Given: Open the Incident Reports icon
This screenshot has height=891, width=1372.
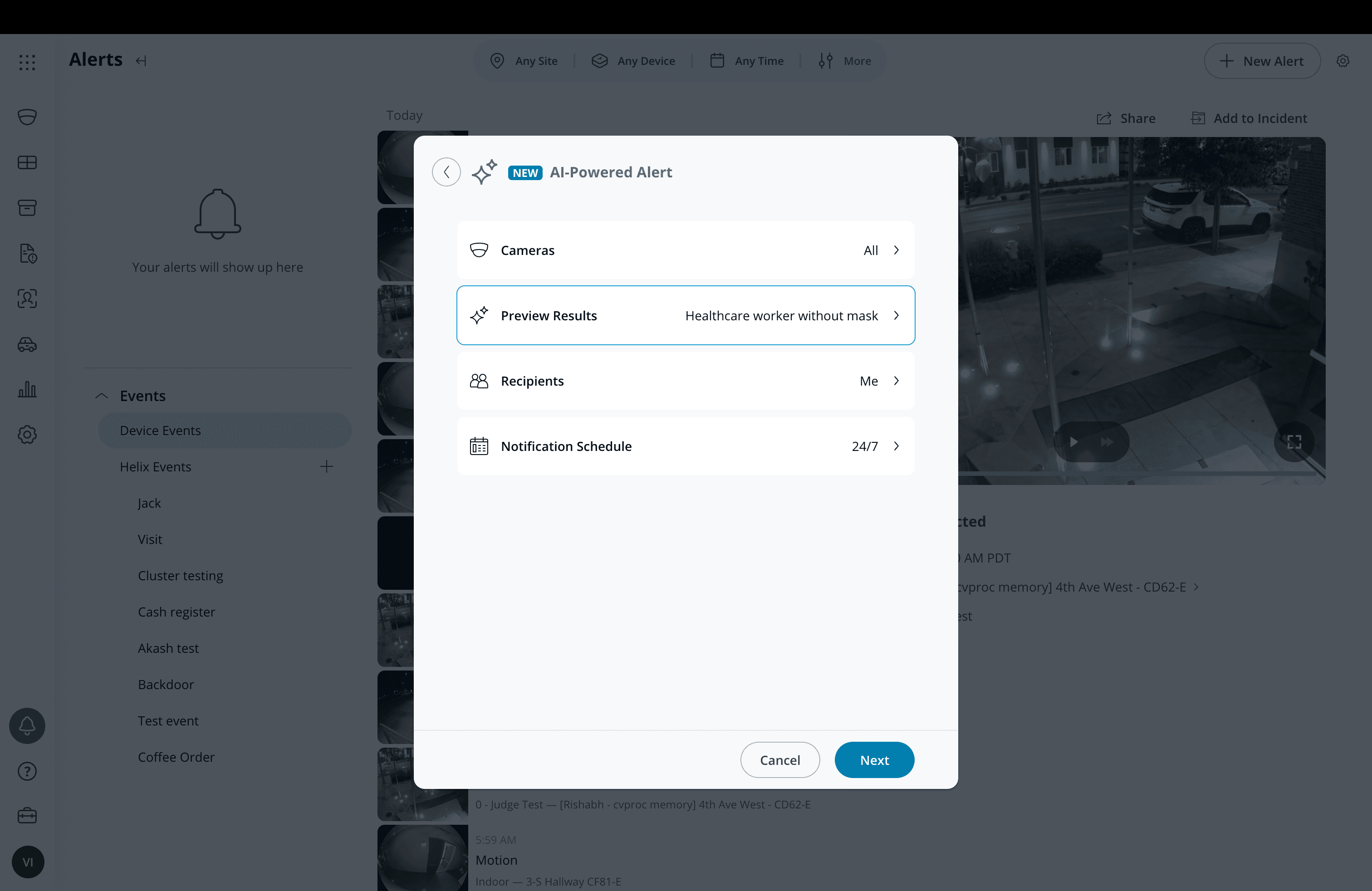Looking at the screenshot, I should pyautogui.click(x=27, y=254).
